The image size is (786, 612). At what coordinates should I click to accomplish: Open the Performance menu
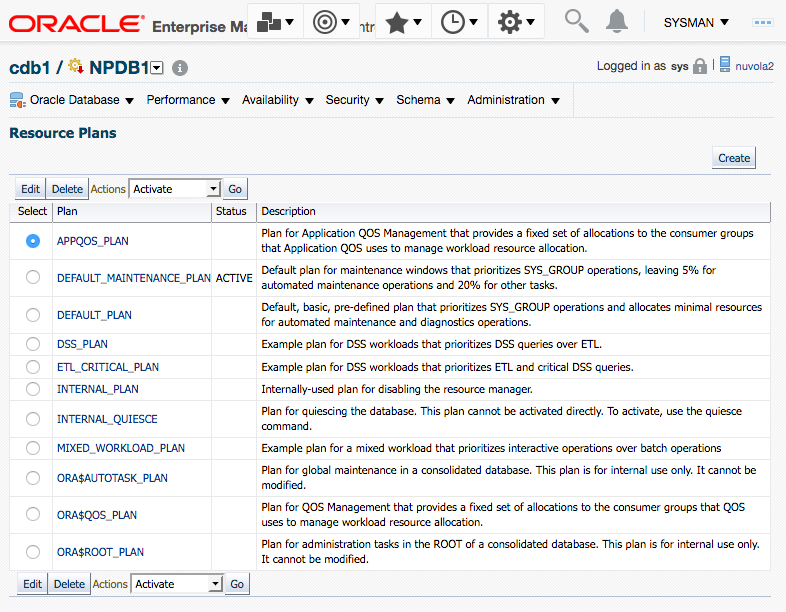point(188,100)
